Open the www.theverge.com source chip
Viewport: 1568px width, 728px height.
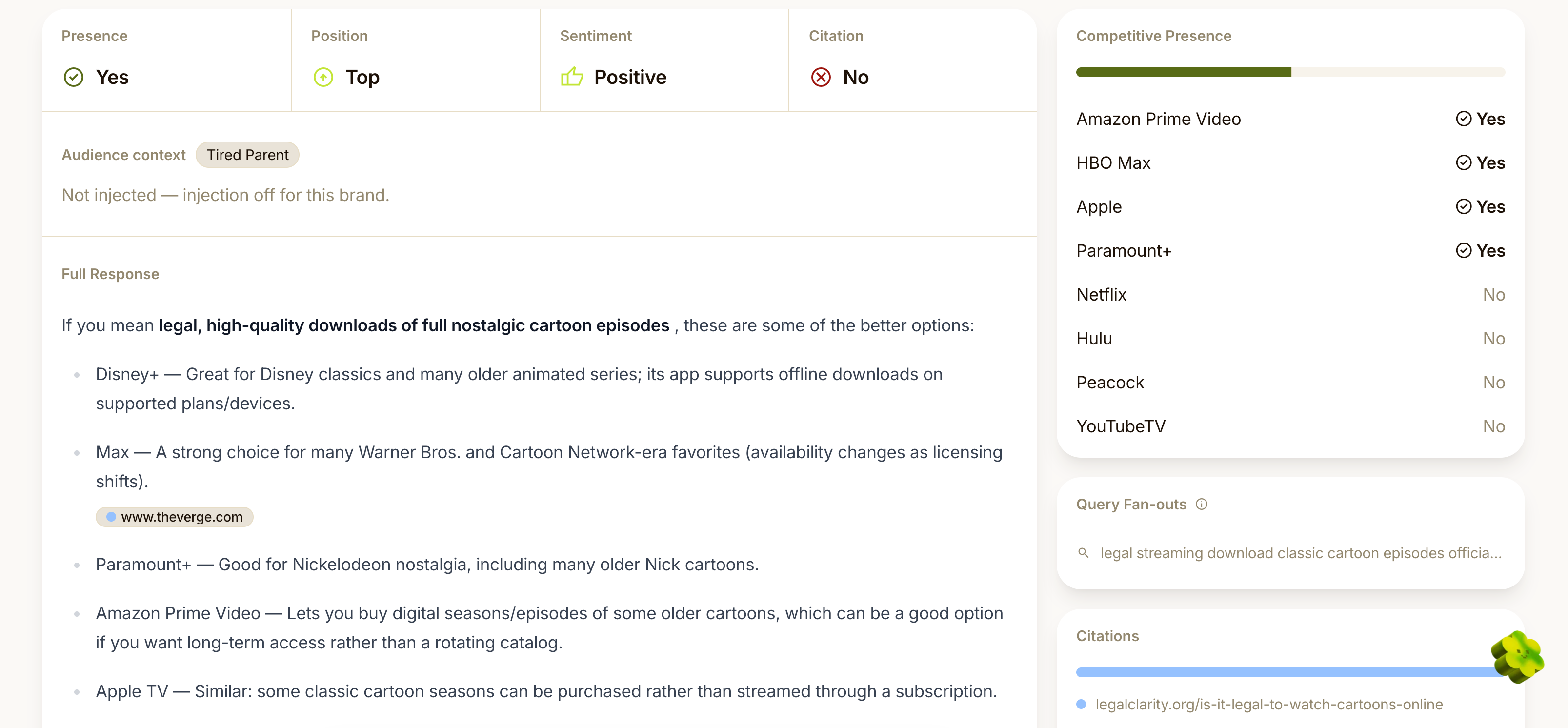click(x=174, y=517)
